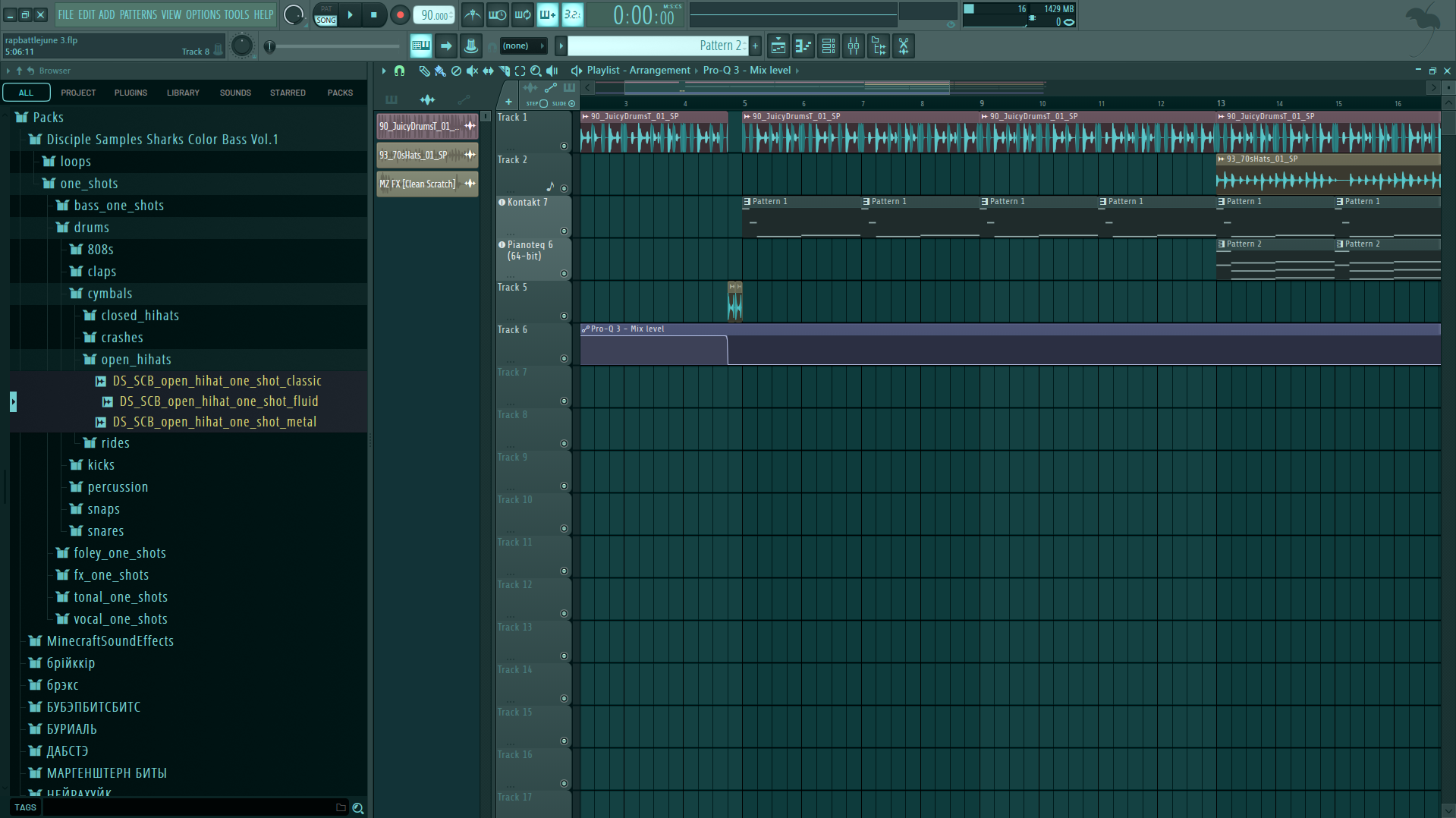Screen dimensions: 1456x818
Task: Click the TAGS button in browser
Action: point(25,807)
